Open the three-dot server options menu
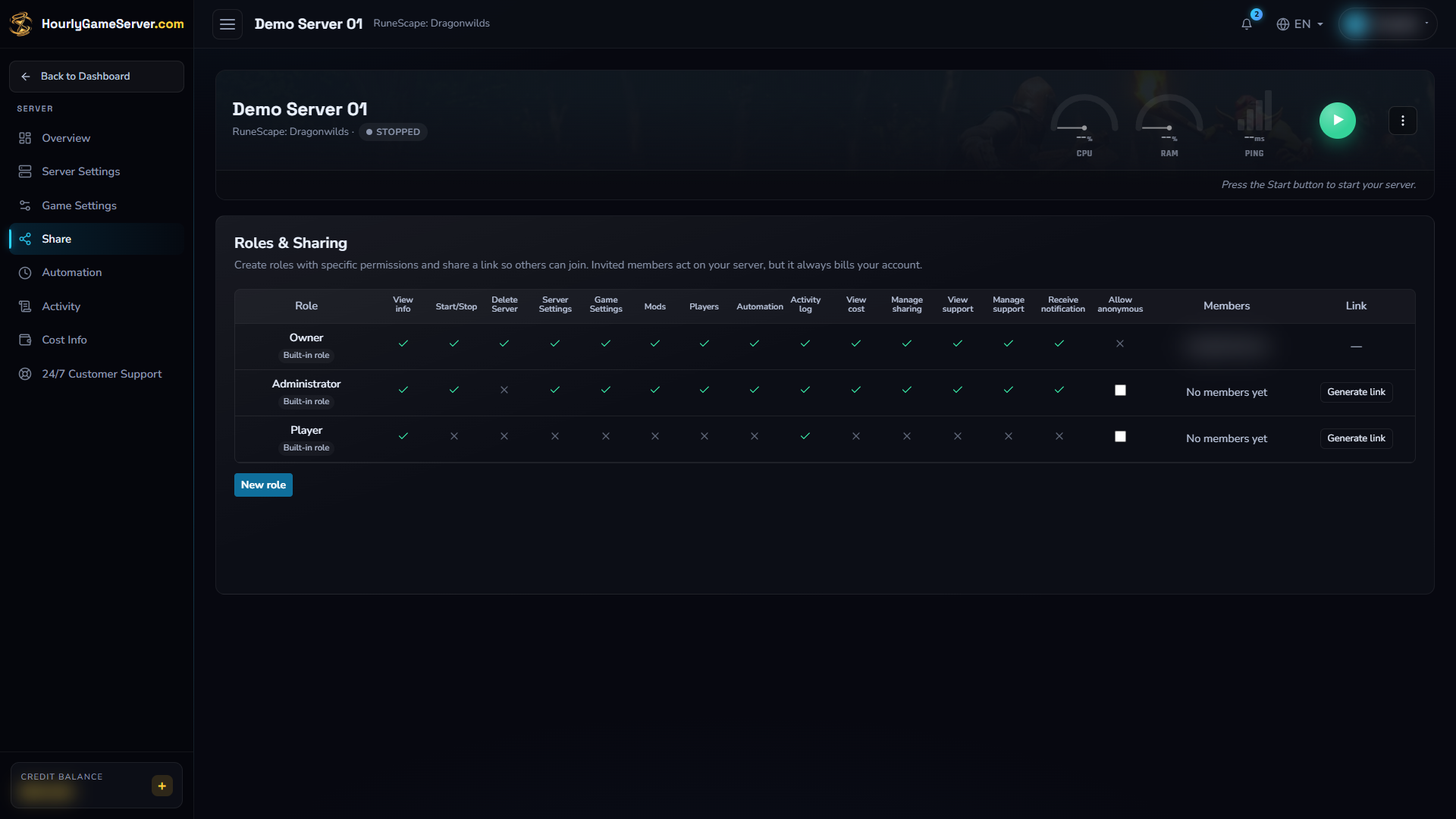This screenshot has width=1456, height=819. point(1403,121)
